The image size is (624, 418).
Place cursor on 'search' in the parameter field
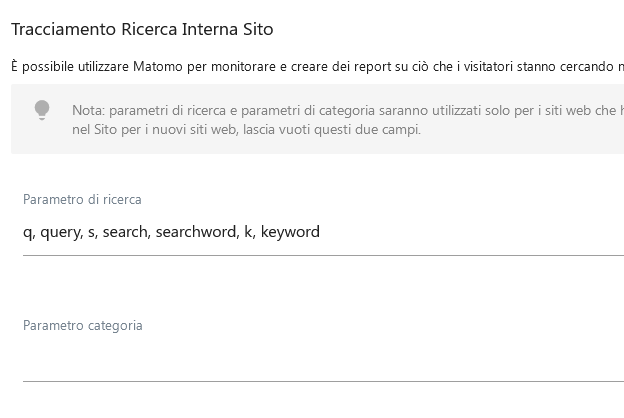click(x=125, y=232)
